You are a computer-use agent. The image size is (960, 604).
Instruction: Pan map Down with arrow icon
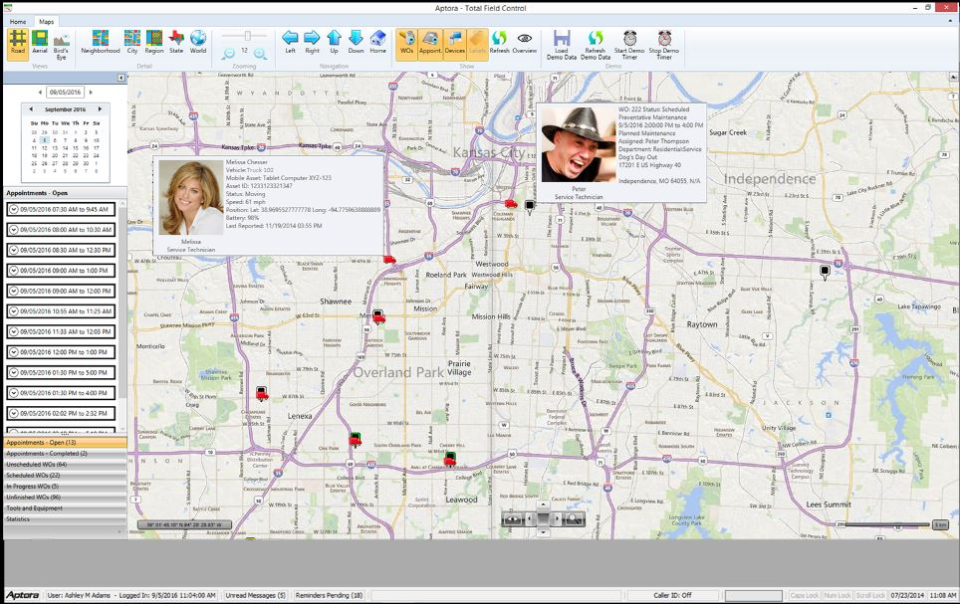pyautogui.click(x=356, y=42)
